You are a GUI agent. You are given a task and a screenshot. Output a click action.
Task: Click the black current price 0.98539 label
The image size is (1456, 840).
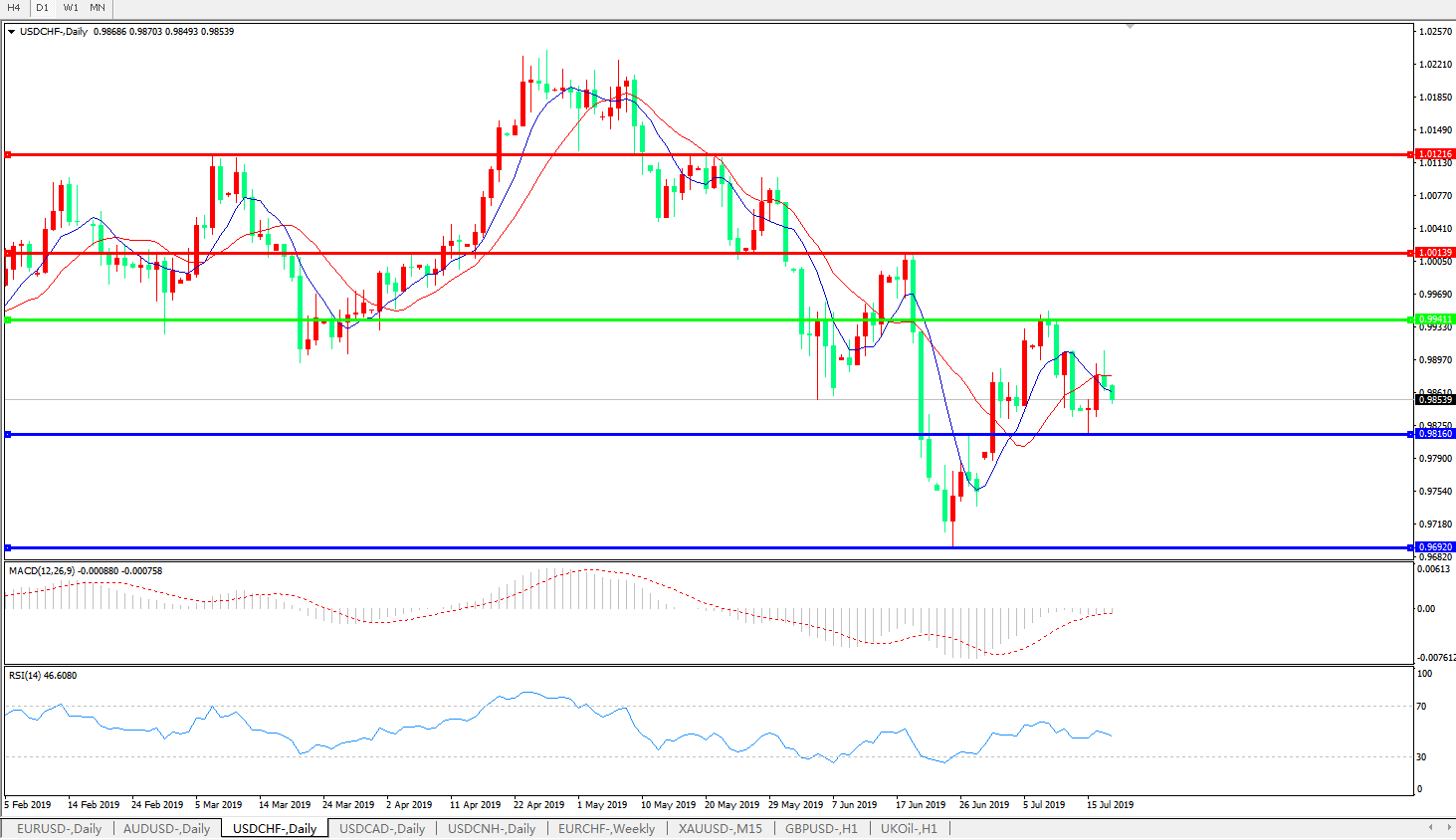coord(1435,400)
